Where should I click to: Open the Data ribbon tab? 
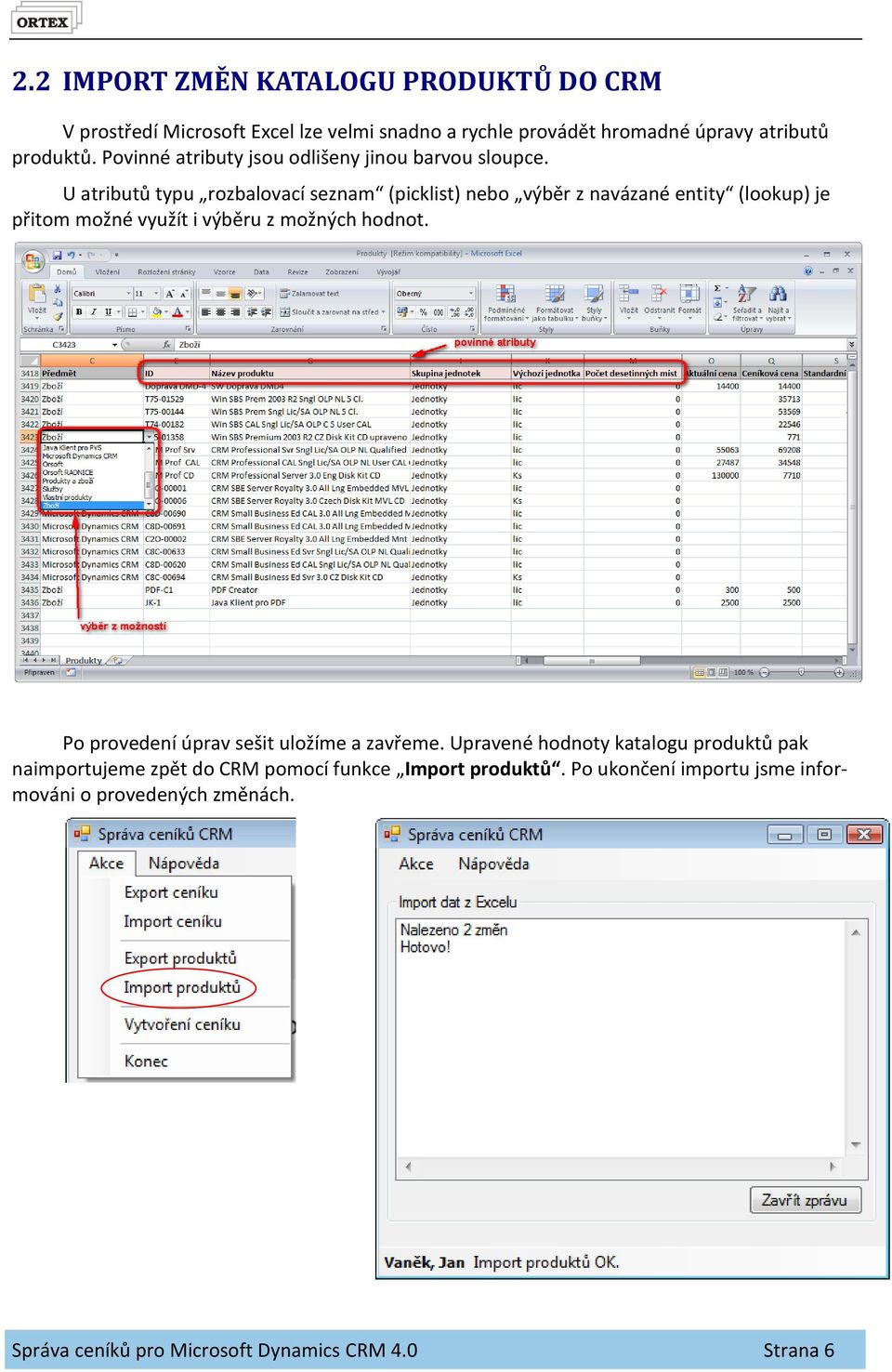[261, 272]
